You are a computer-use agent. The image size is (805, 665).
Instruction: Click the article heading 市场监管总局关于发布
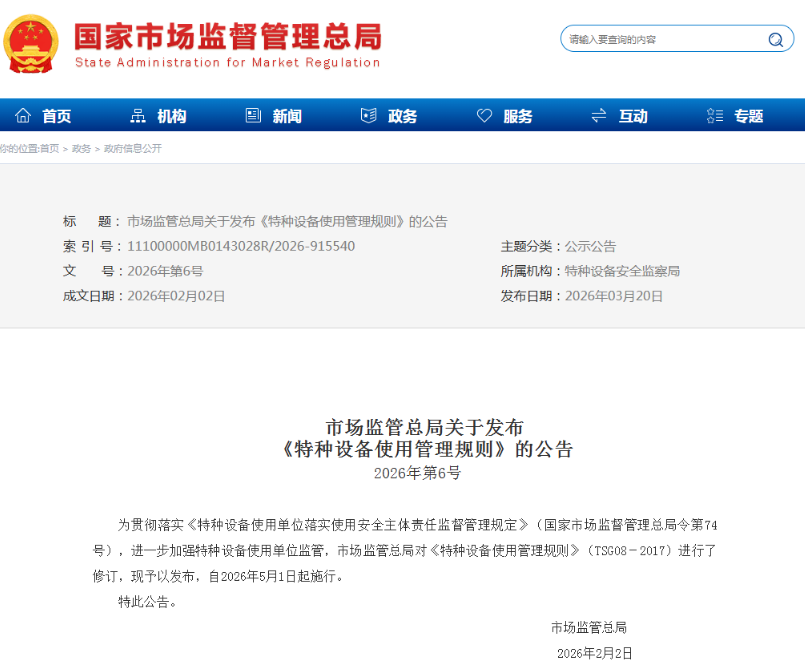click(424, 427)
